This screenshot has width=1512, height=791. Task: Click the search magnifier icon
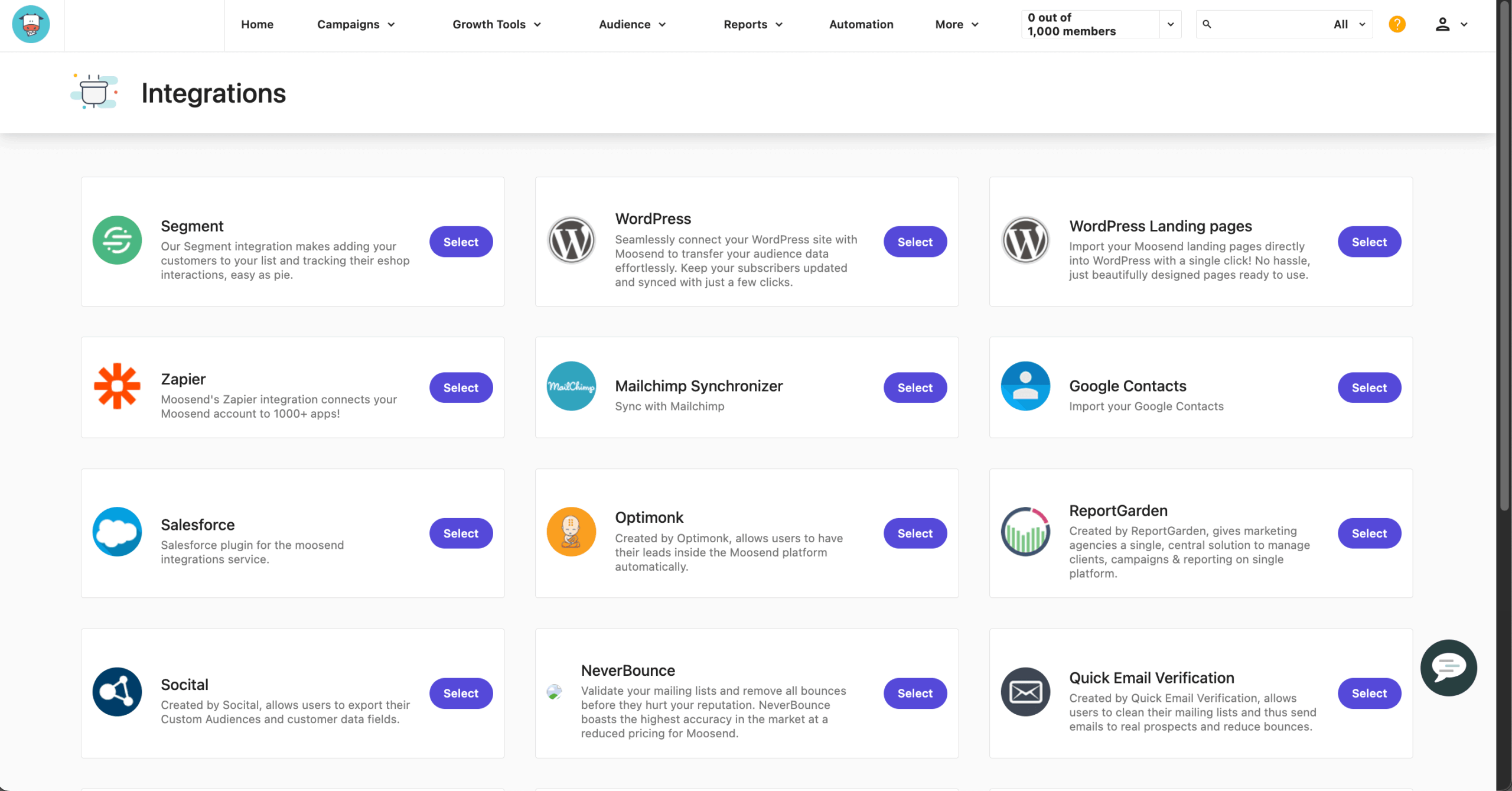coord(1207,24)
